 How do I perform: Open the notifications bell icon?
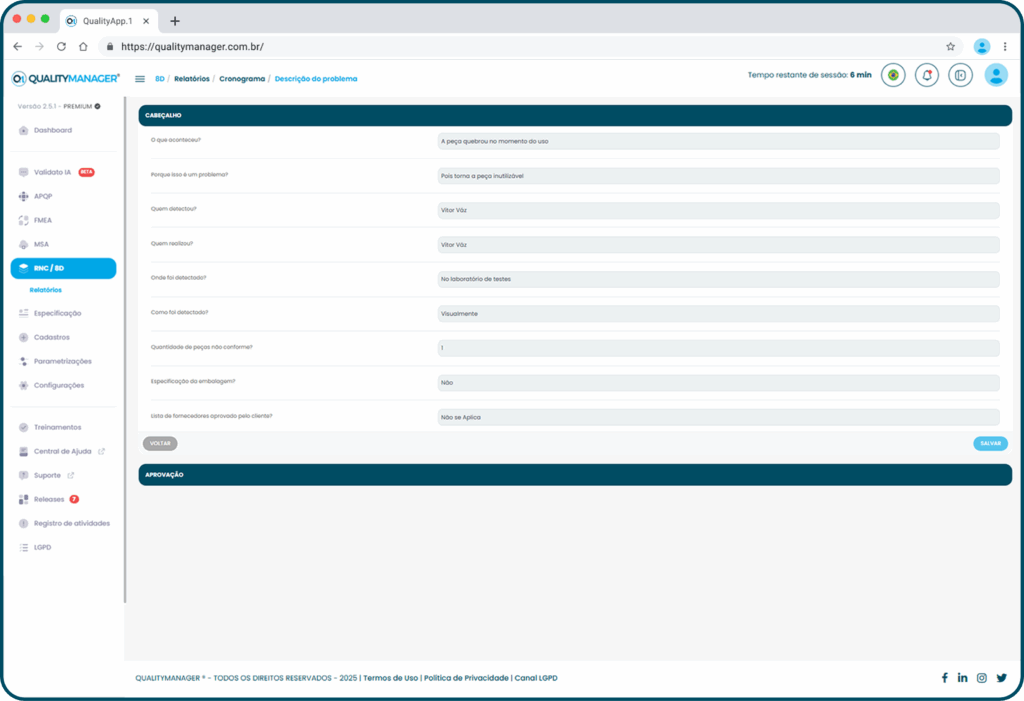click(x=927, y=75)
